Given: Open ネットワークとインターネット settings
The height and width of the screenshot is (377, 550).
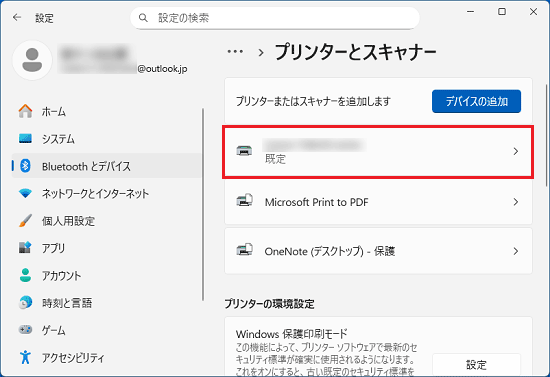Looking at the screenshot, I should [x=107, y=193].
